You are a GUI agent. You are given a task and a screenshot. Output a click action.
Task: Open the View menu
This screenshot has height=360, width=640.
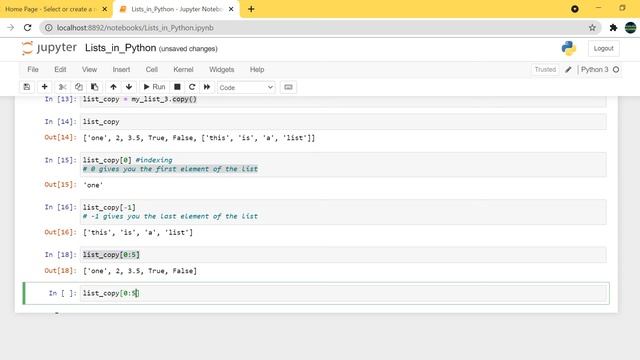click(89, 69)
